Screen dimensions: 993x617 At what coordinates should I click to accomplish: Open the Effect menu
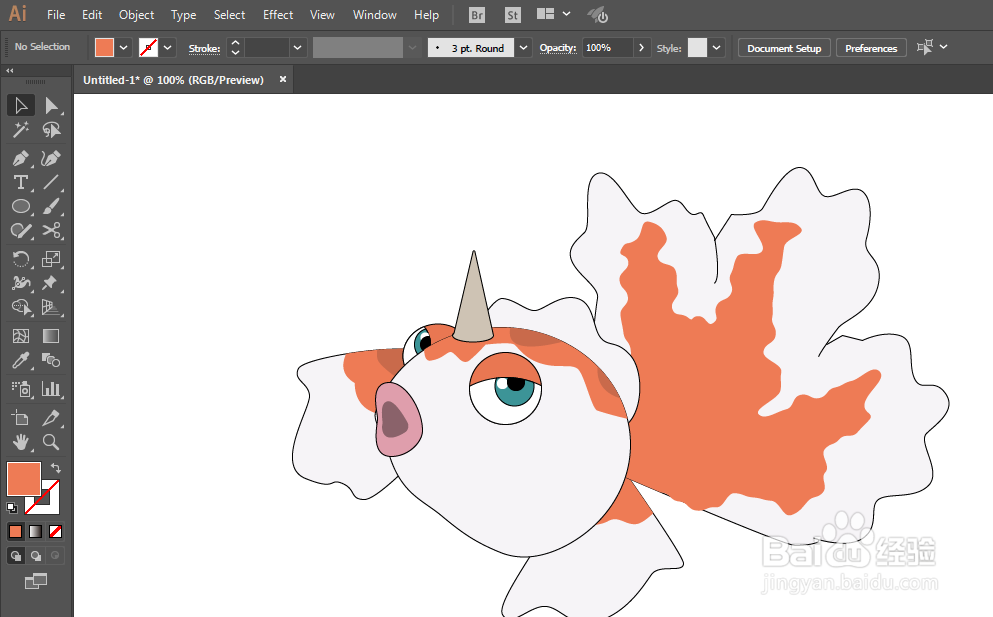278,15
